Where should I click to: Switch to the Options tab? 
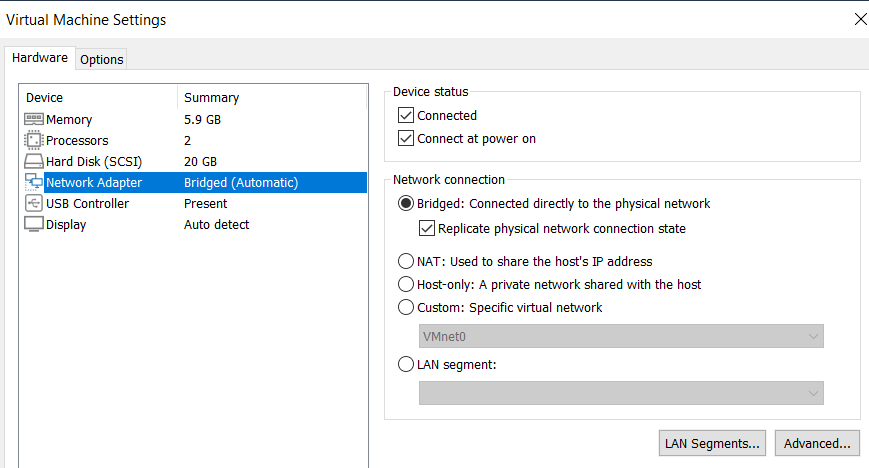pos(102,60)
